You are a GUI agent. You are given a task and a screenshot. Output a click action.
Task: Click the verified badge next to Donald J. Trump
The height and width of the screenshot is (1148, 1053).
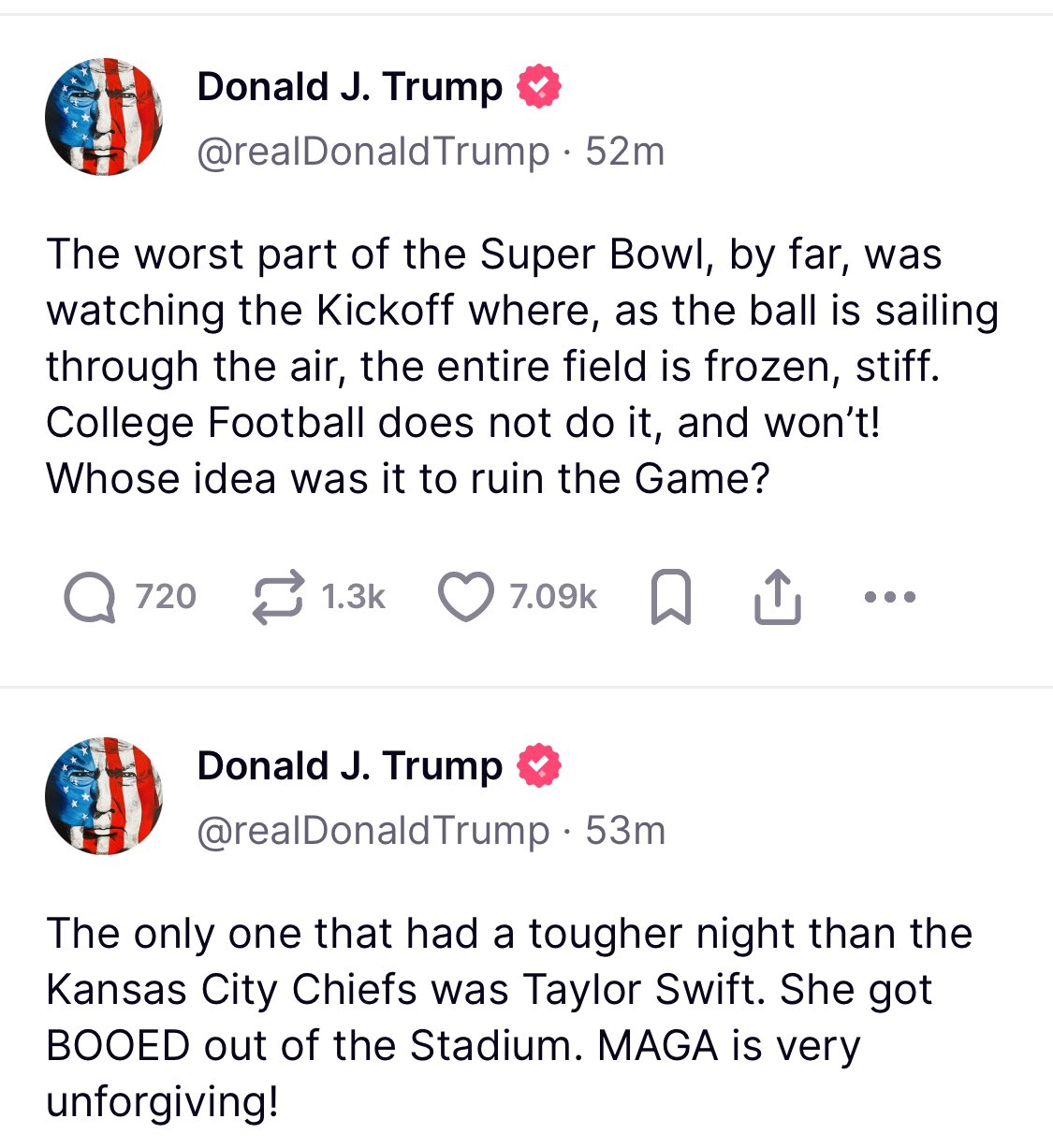[x=539, y=85]
